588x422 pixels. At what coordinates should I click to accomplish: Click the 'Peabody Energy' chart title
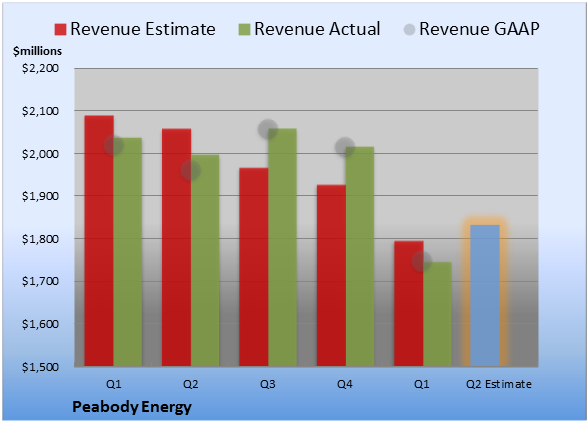coord(132,407)
